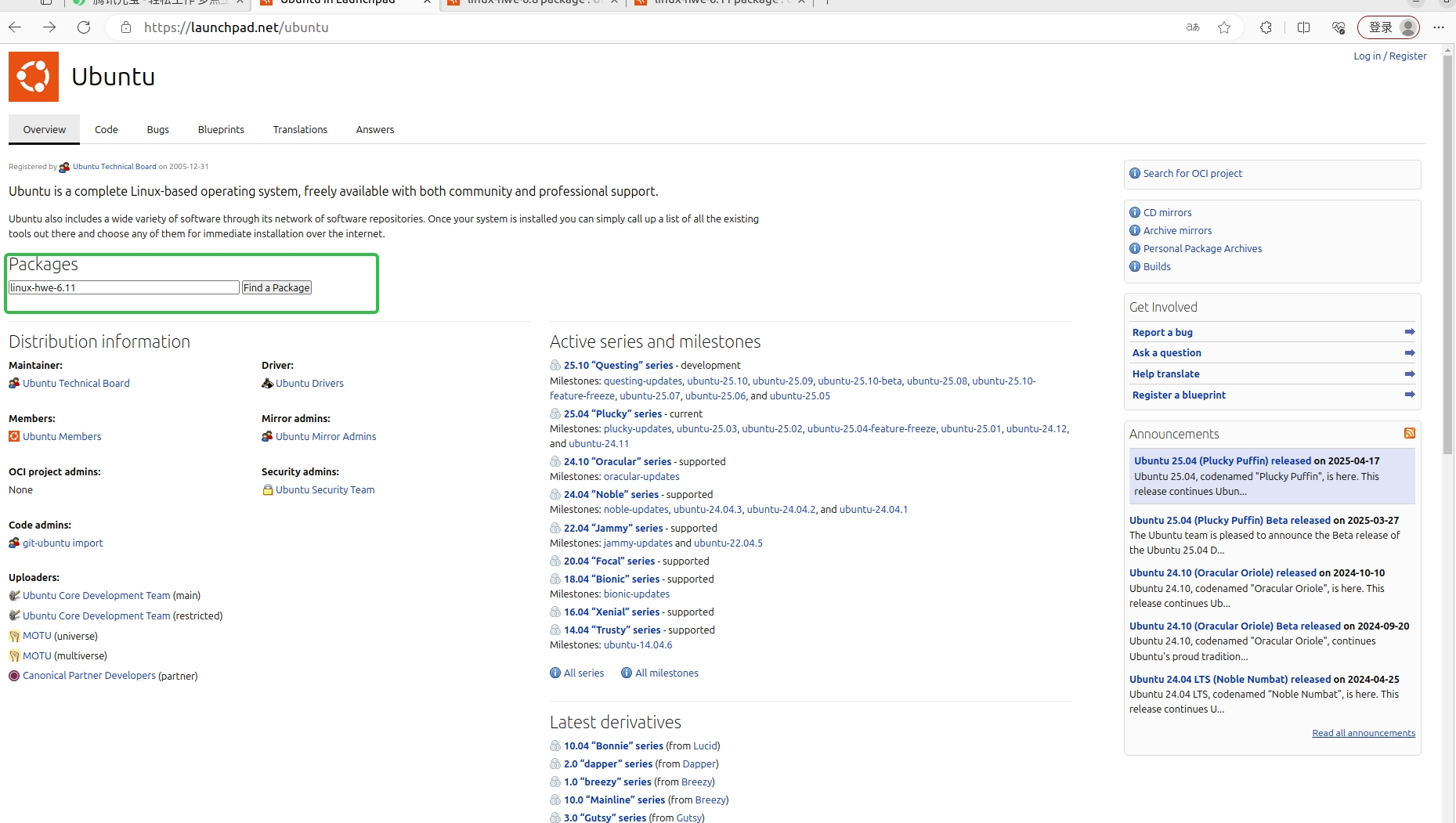Image resolution: width=1456 pixels, height=823 pixels.
Task: Open 24.04 "Noble" series link
Action: (x=611, y=494)
